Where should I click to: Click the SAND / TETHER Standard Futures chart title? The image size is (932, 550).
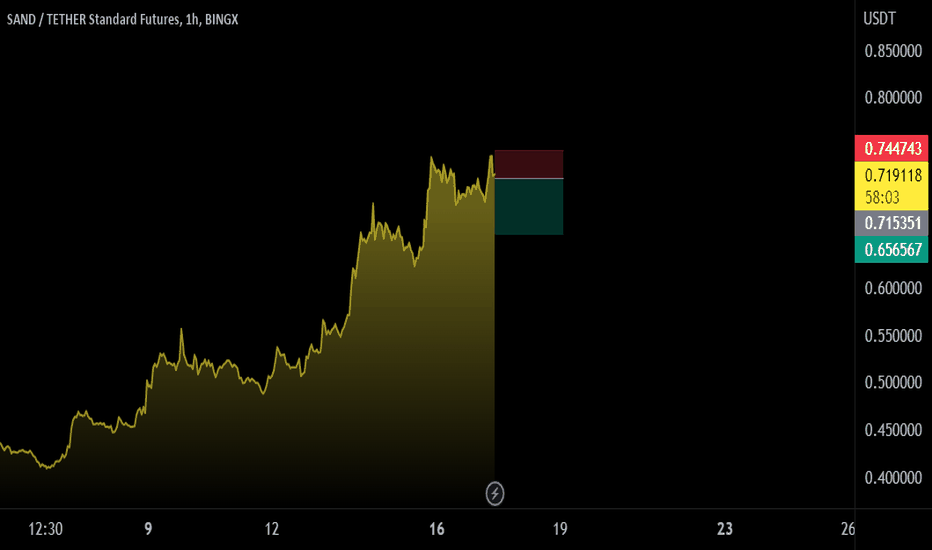pyautogui.click(x=122, y=20)
